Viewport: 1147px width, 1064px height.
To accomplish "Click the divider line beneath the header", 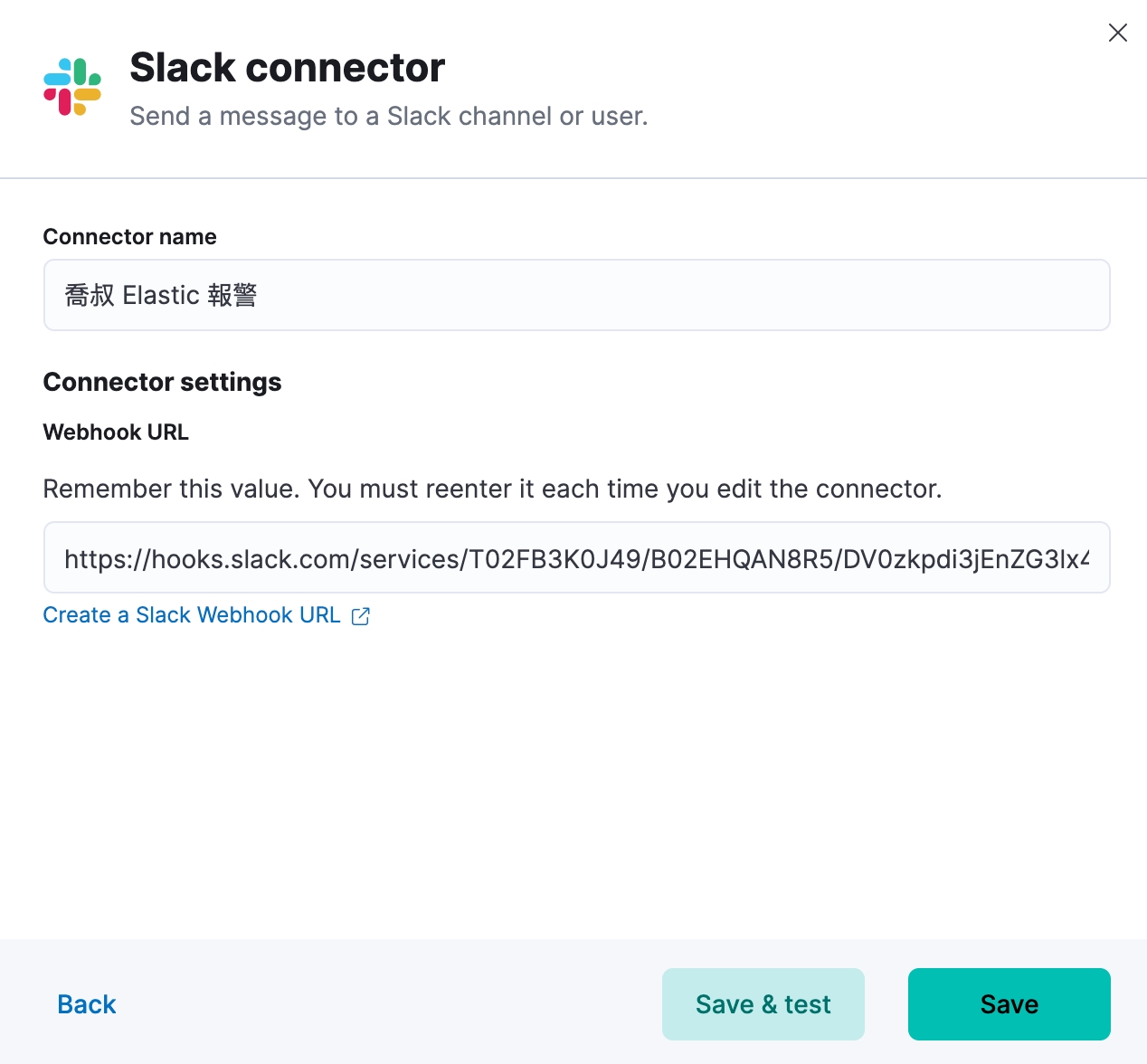I will point(573,178).
